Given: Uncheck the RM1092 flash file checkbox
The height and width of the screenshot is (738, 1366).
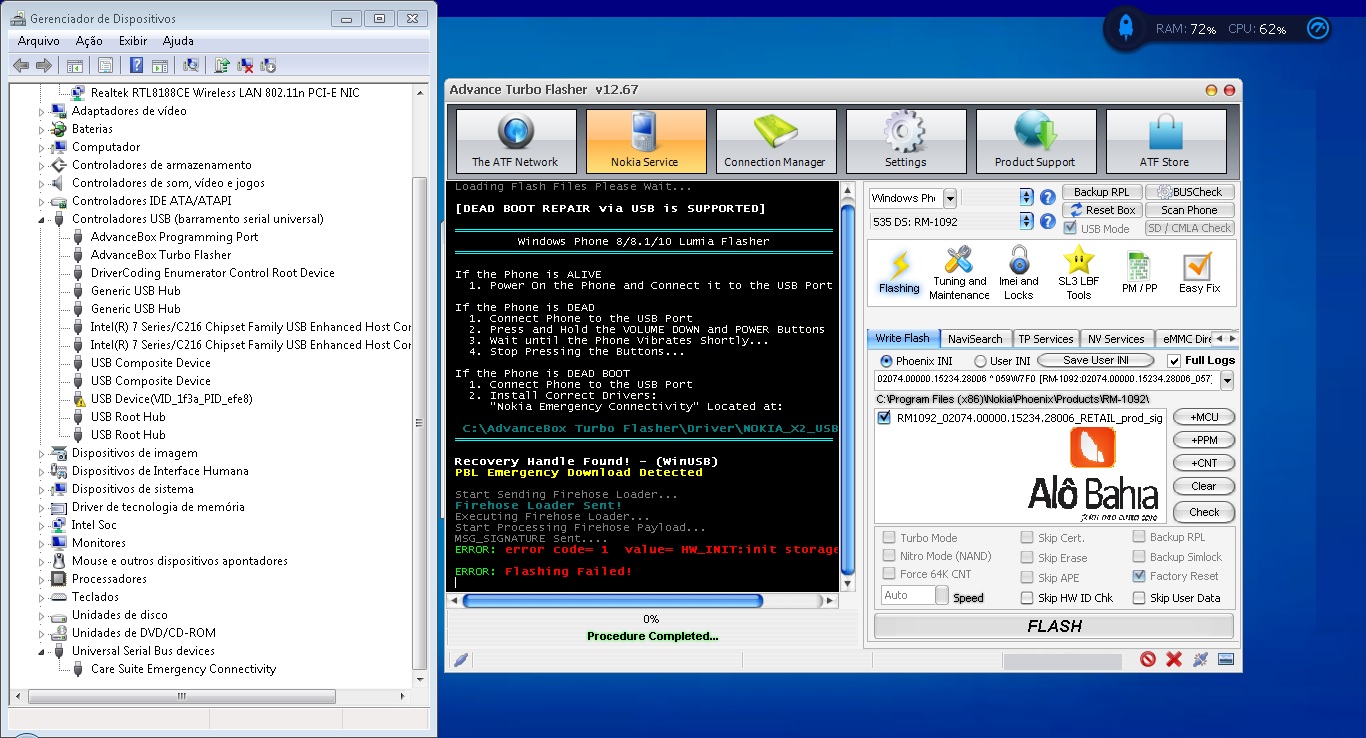Looking at the screenshot, I should point(884,418).
